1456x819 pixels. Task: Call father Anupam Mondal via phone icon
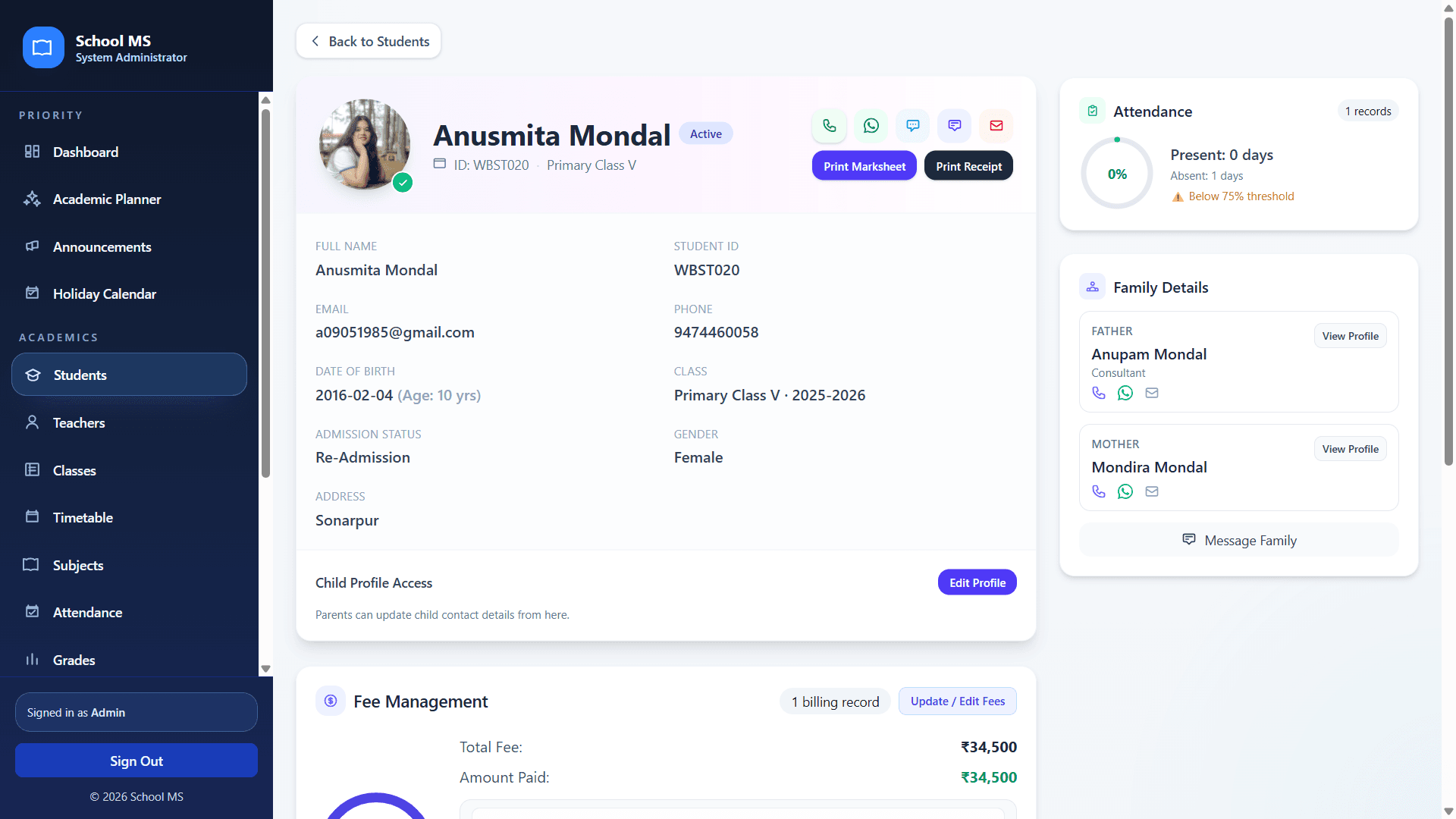pos(1099,393)
